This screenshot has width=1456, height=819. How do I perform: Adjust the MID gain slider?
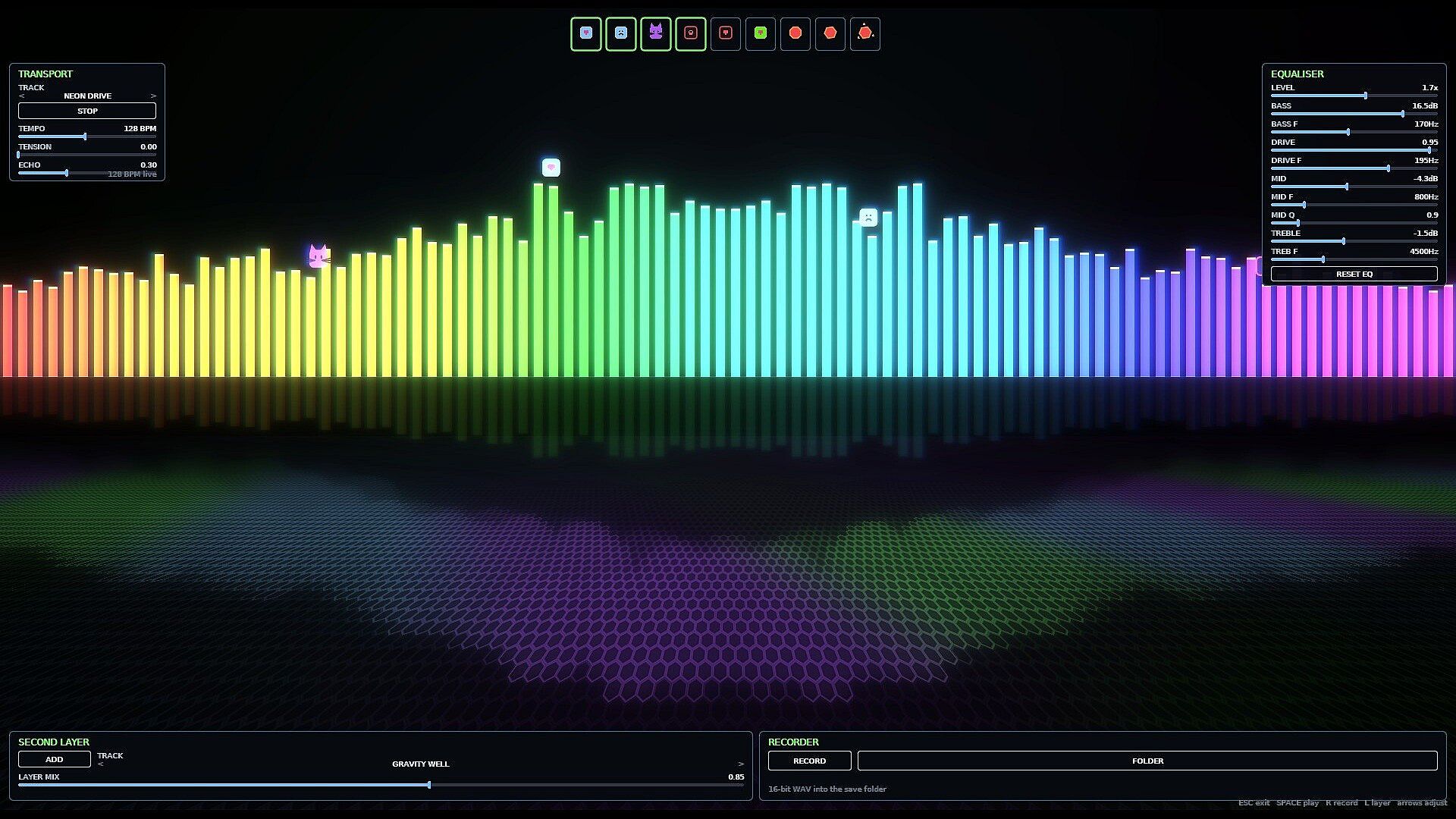pos(1354,187)
